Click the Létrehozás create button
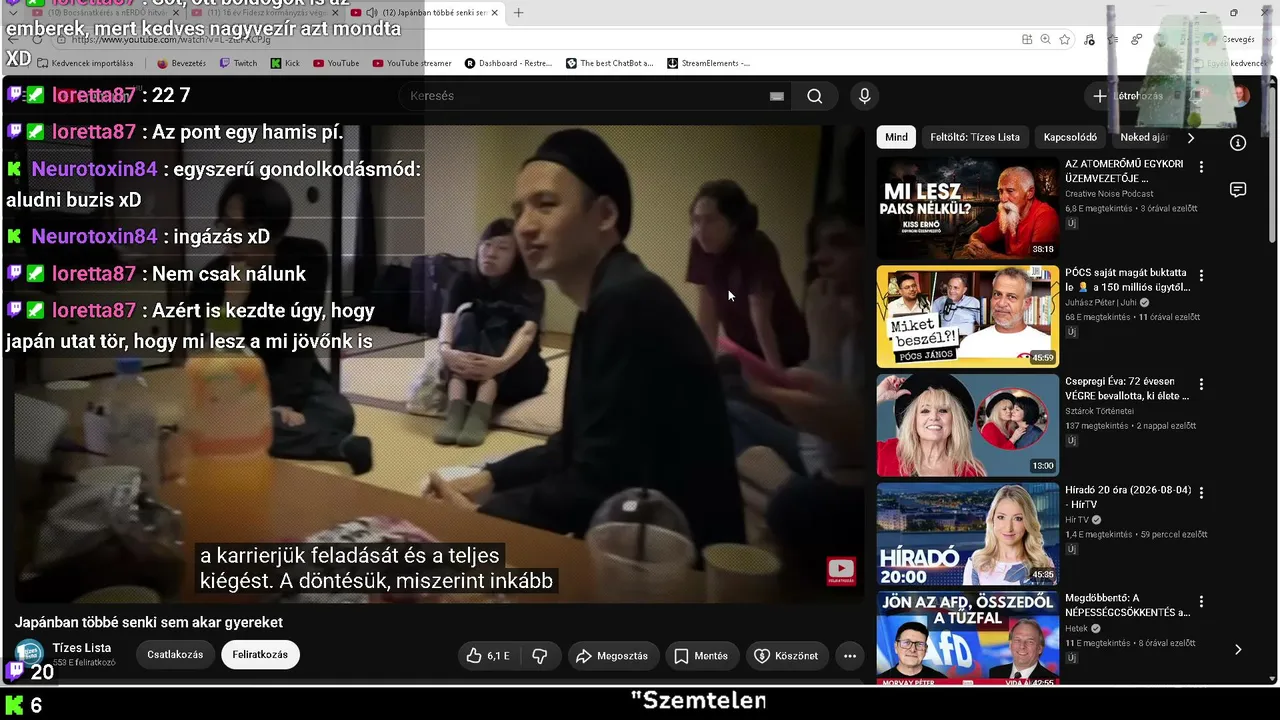The image size is (1280, 720). (x=1128, y=96)
